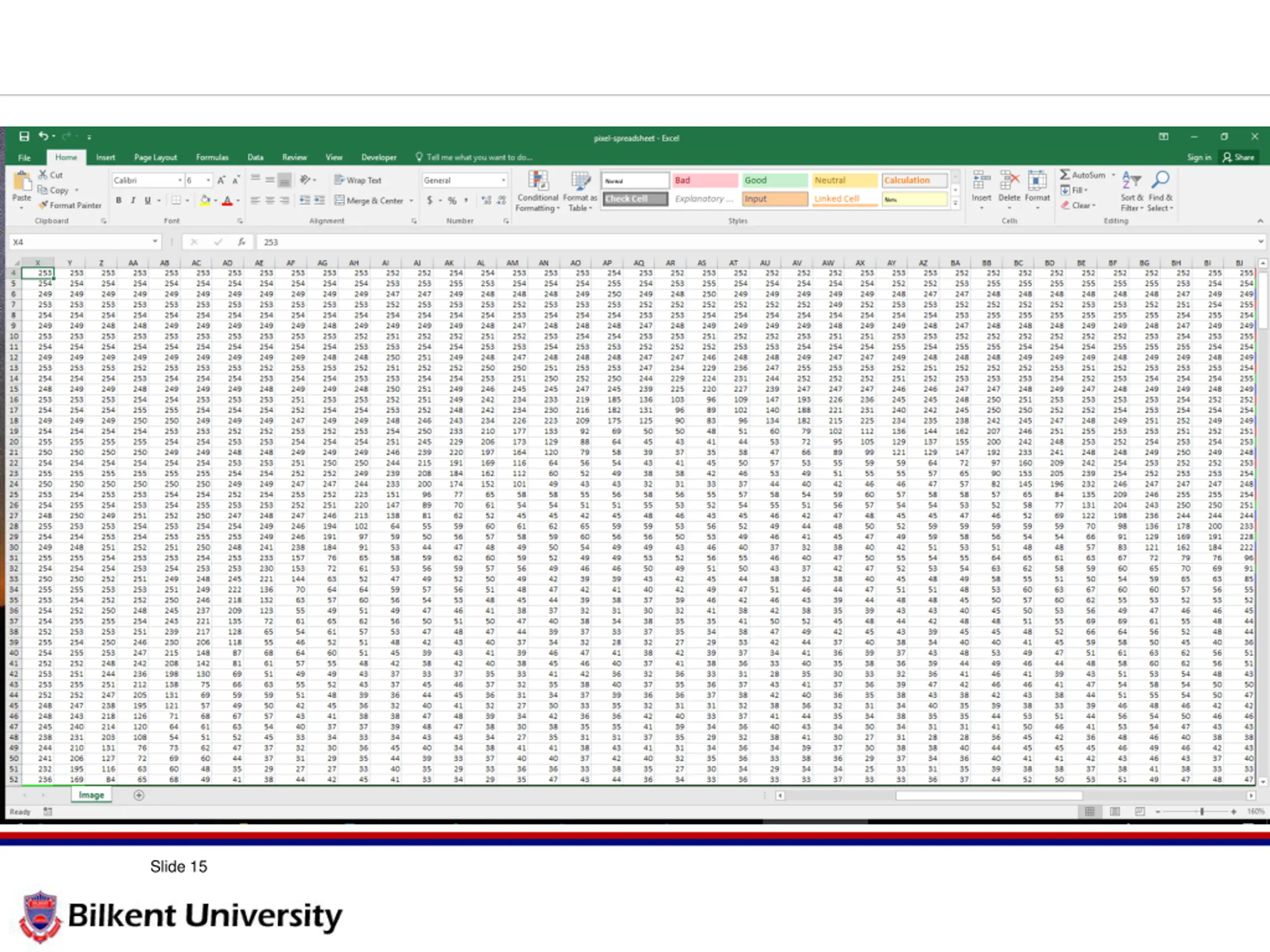Expand Merge & Center dropdown arrow
This screenshot has height=952, width=1270.
[x=411, y=201]
